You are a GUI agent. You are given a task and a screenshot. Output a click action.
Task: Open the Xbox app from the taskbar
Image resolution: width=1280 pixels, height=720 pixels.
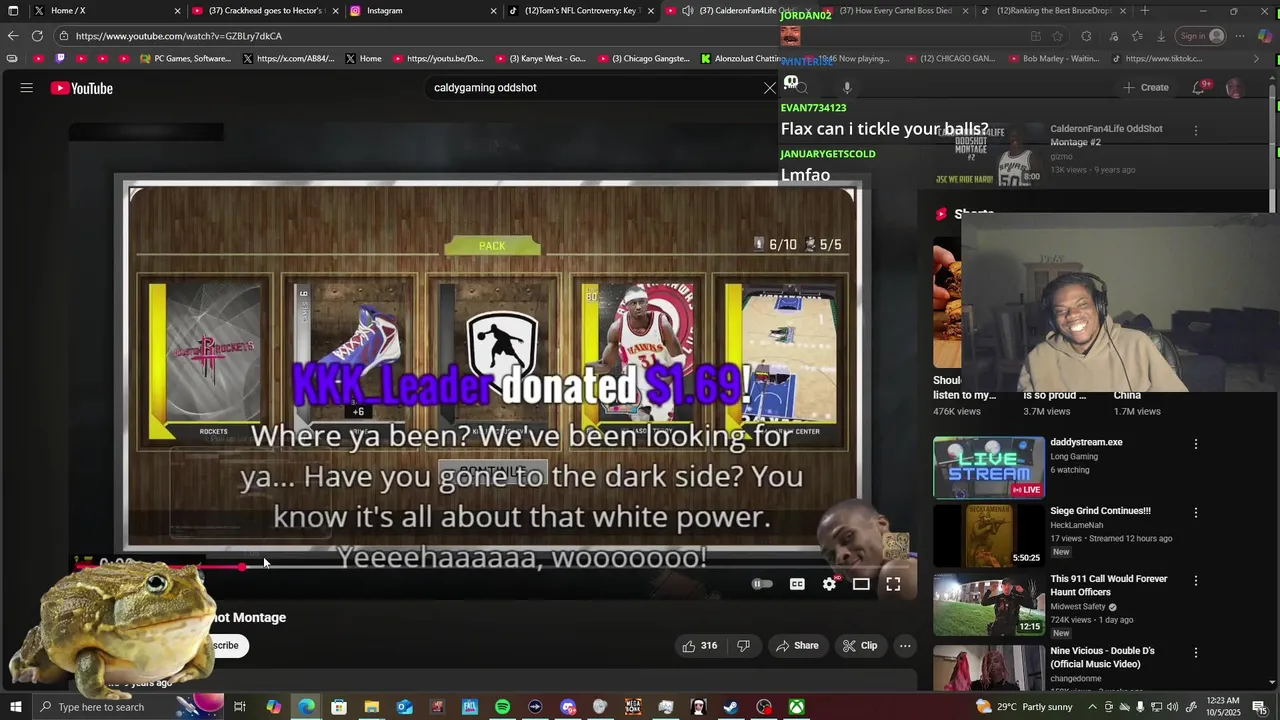796,707
